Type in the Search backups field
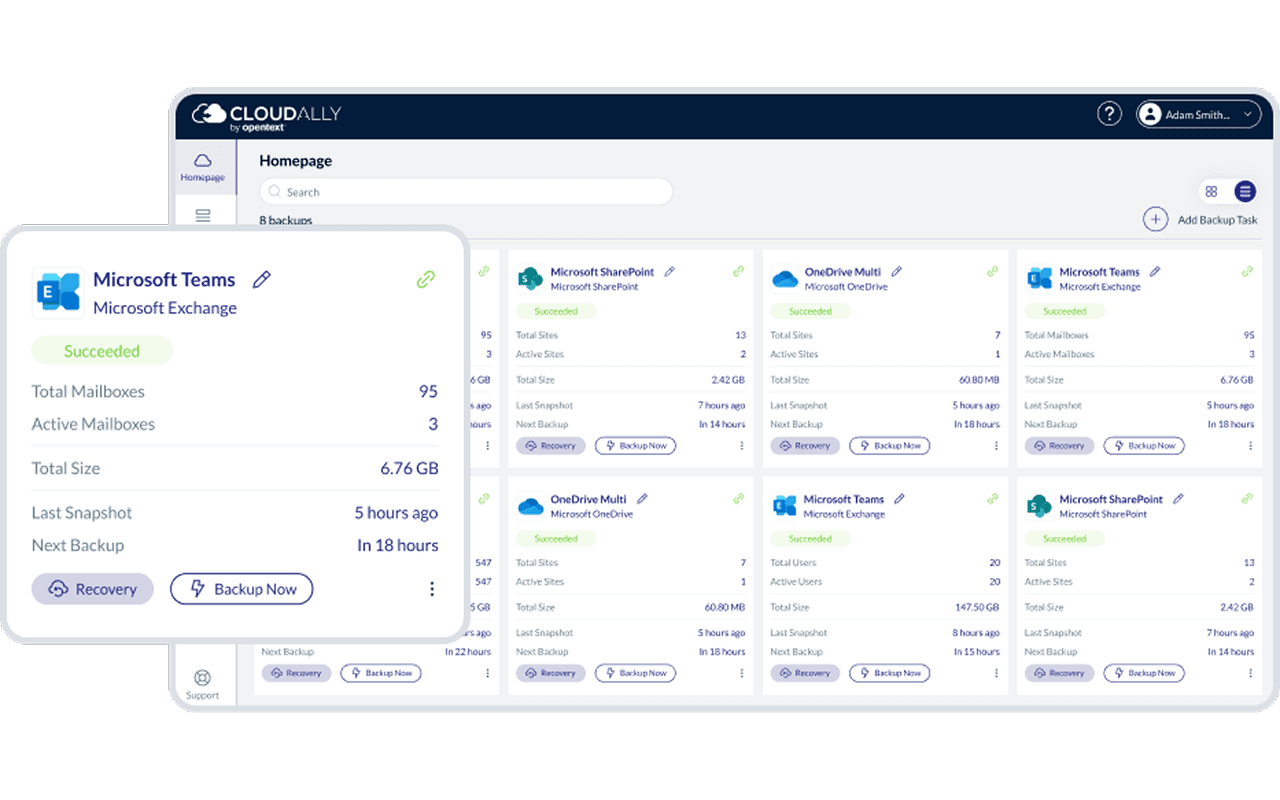Viewport: 1280px width, 800px height. (466, 192)
